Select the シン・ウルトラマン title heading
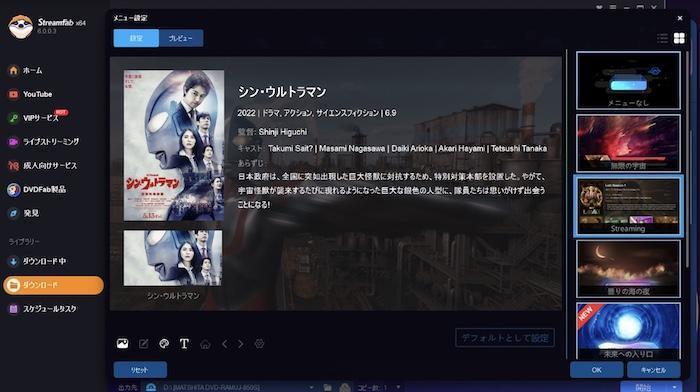Viewport: 700px width, 392px height. [282, 92]
